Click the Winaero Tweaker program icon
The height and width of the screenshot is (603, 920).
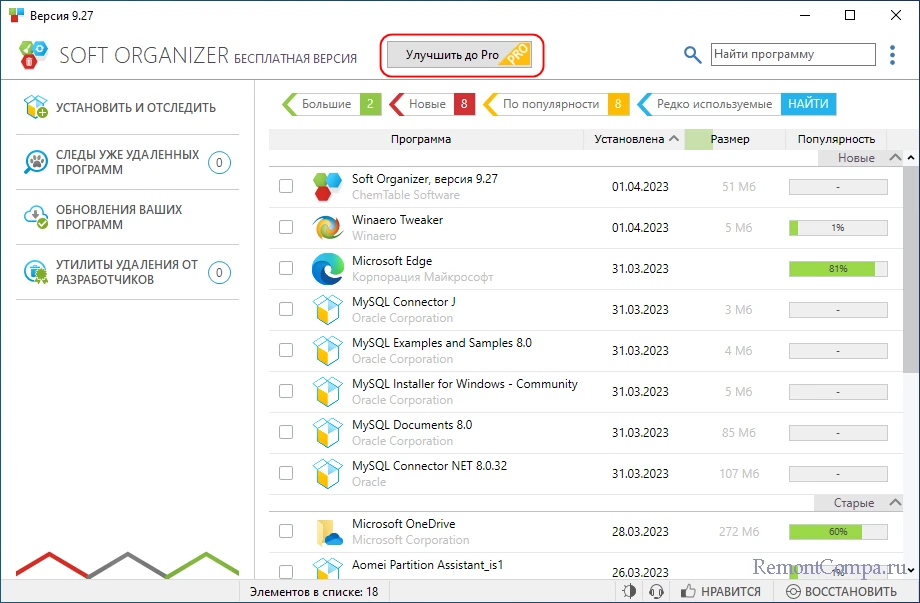point(327,228)
